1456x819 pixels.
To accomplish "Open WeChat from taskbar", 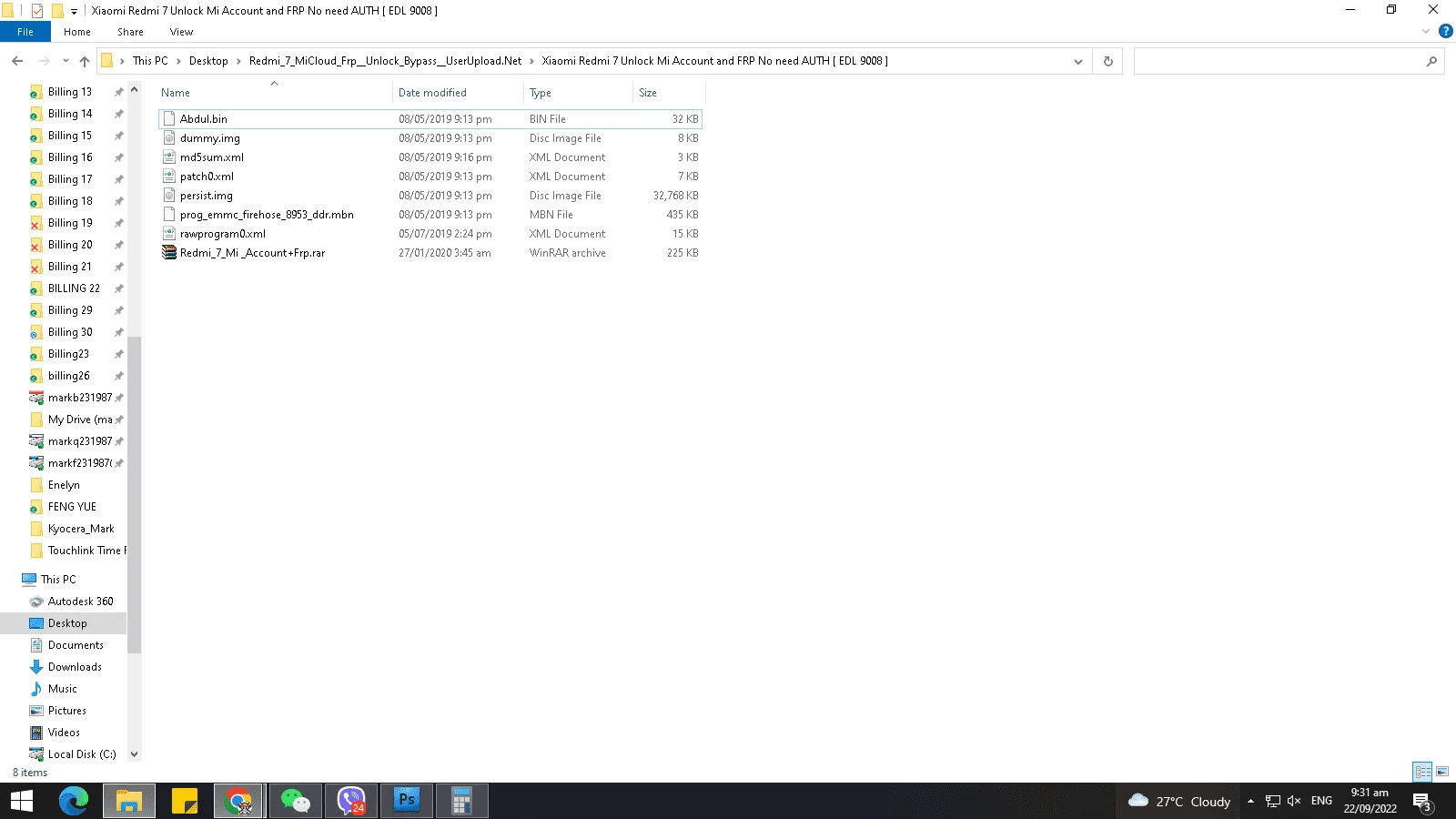I will [x=296, y=801].
